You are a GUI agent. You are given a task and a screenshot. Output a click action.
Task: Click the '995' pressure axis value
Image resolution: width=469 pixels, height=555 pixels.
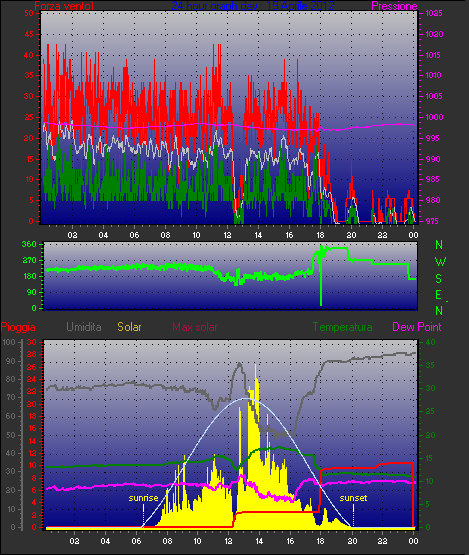tap(433, 138)
